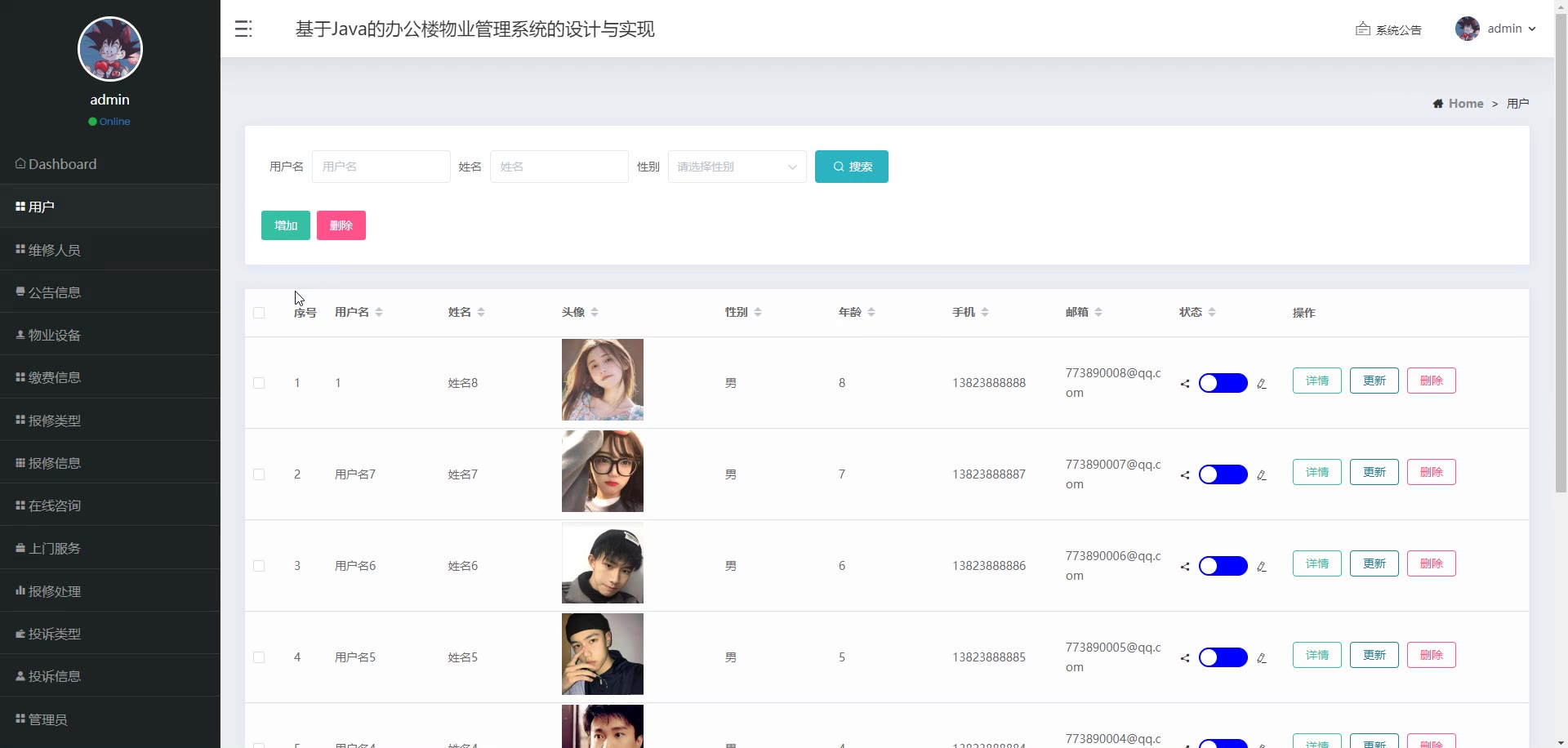This screenshot has height=748, width=1568.
Task: Open 报修类型 in the sidebar
Action: [x=110, y=421]
